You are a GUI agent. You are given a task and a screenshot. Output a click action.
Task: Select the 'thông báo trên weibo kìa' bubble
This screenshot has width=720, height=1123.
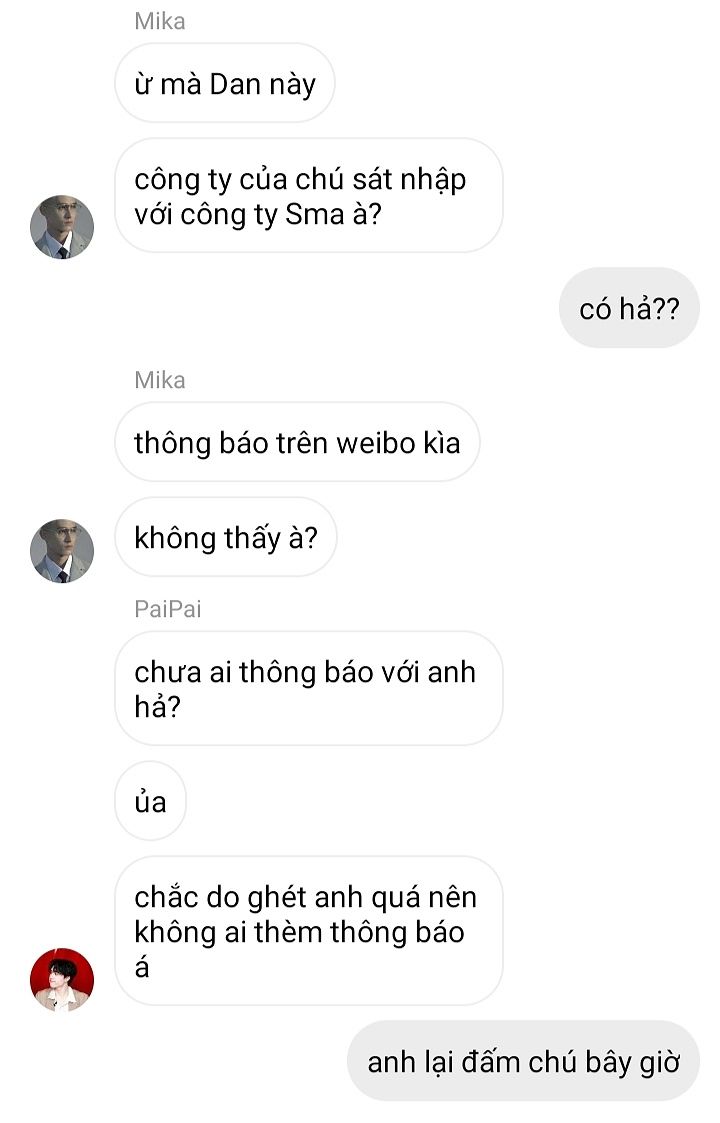coord(297,442)
